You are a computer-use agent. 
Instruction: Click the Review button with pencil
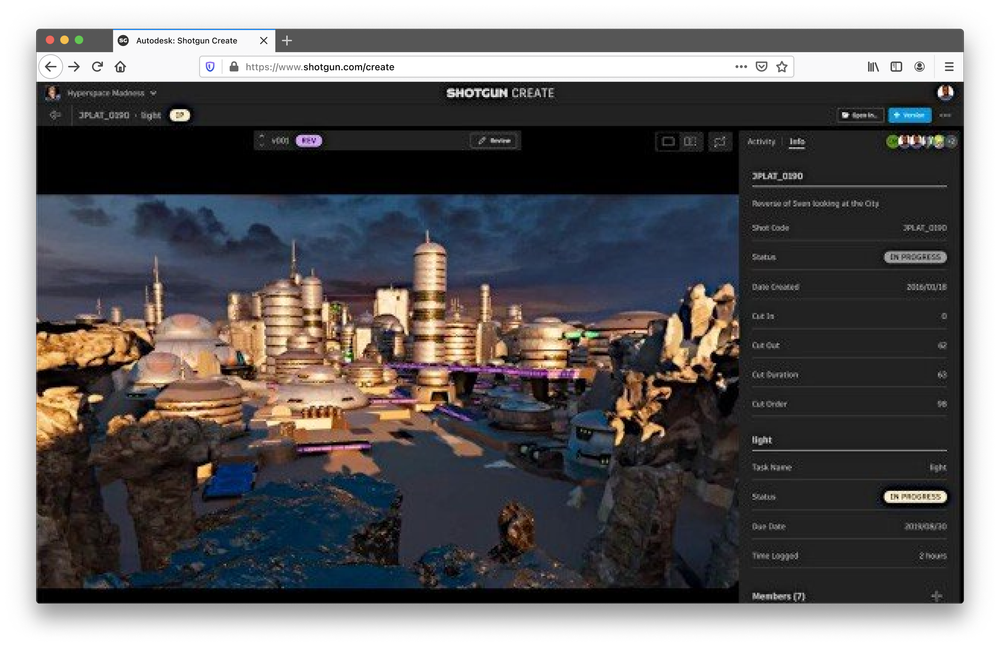(494, 140)
